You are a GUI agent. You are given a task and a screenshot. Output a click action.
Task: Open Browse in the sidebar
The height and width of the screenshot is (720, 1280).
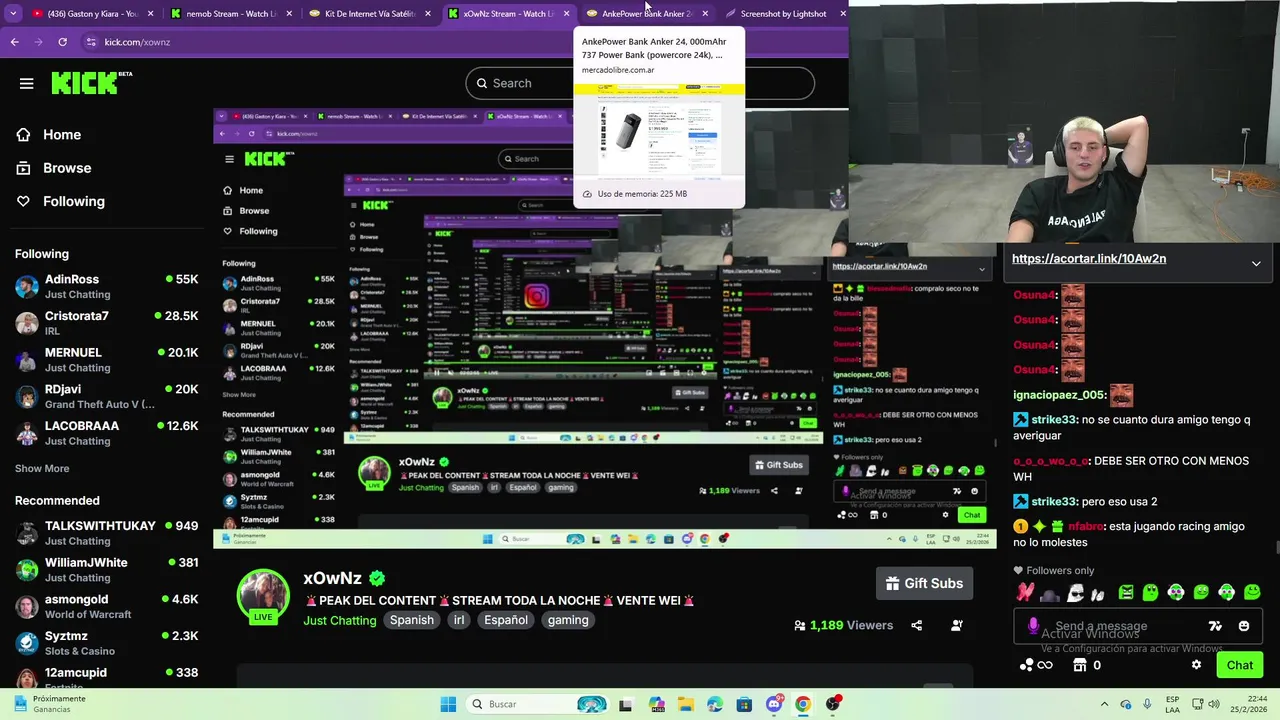[67, 168]
